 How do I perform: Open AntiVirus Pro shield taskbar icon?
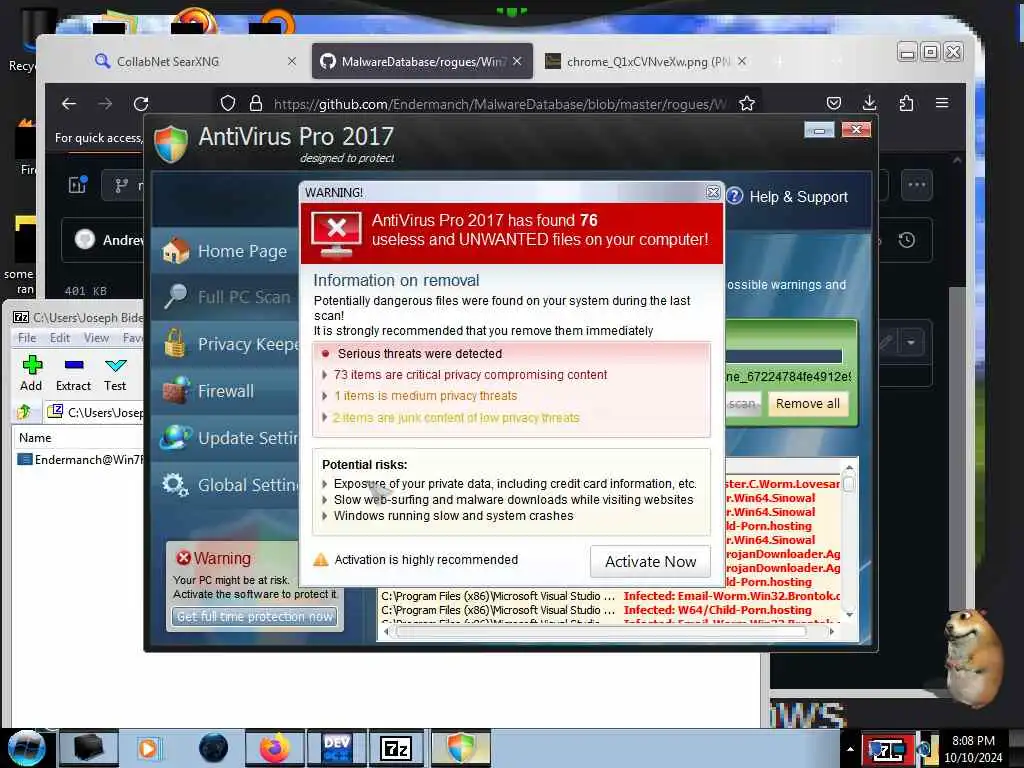pos(460,748)
